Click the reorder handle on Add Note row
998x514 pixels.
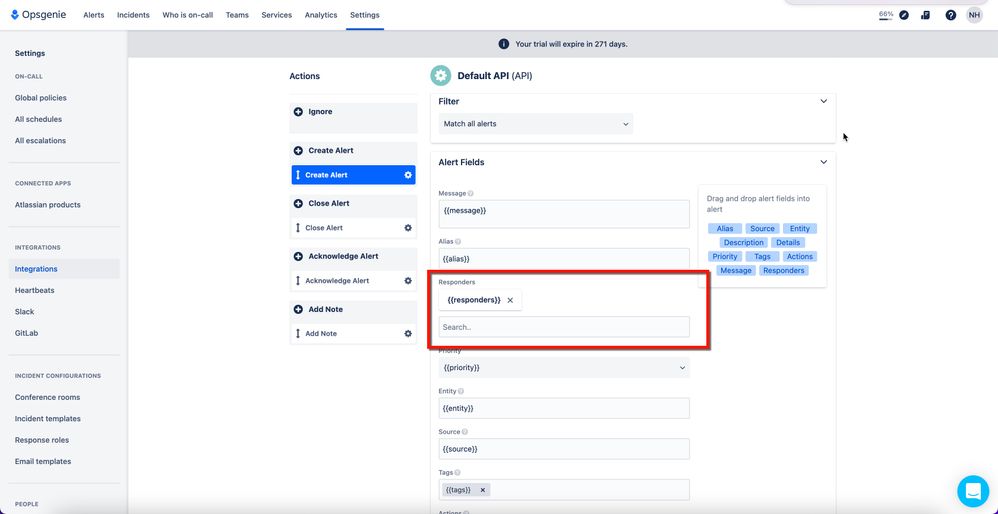[x=298, y=333]
